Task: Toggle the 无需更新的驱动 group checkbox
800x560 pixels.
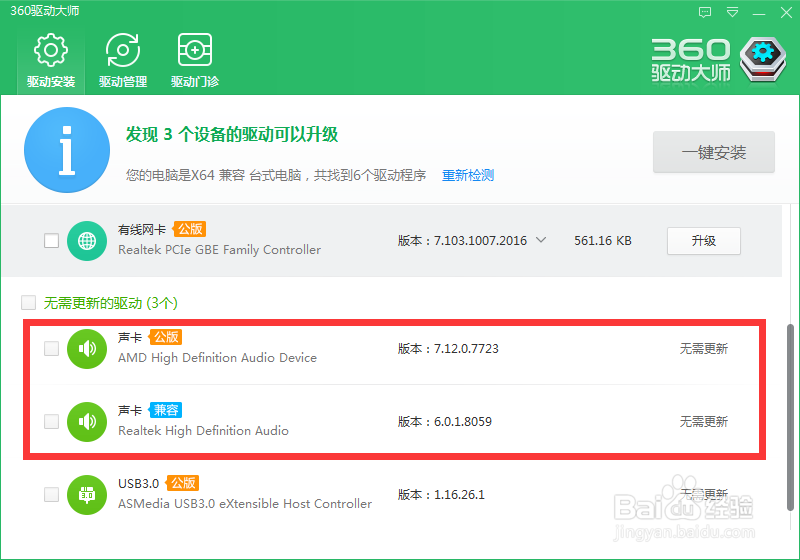Action: 29,302
